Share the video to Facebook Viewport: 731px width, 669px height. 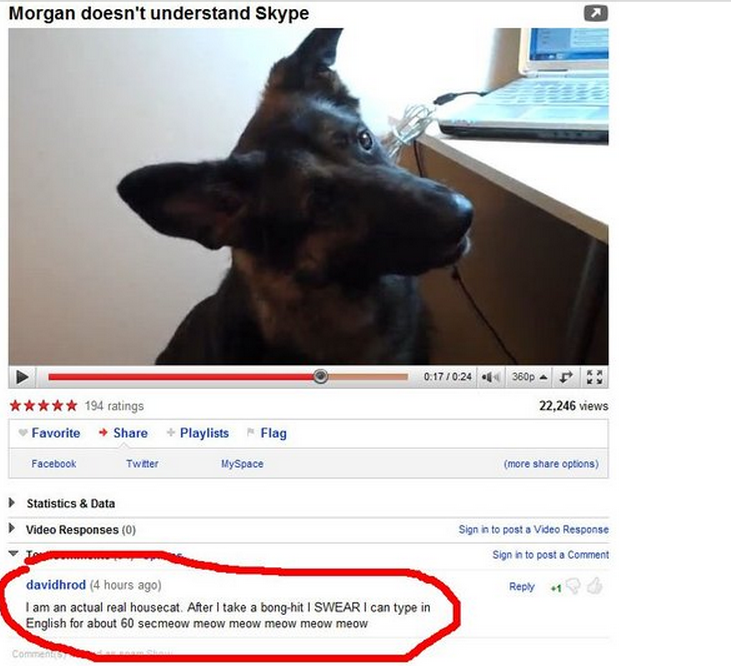pyautogui.click(x=54, y=463)
